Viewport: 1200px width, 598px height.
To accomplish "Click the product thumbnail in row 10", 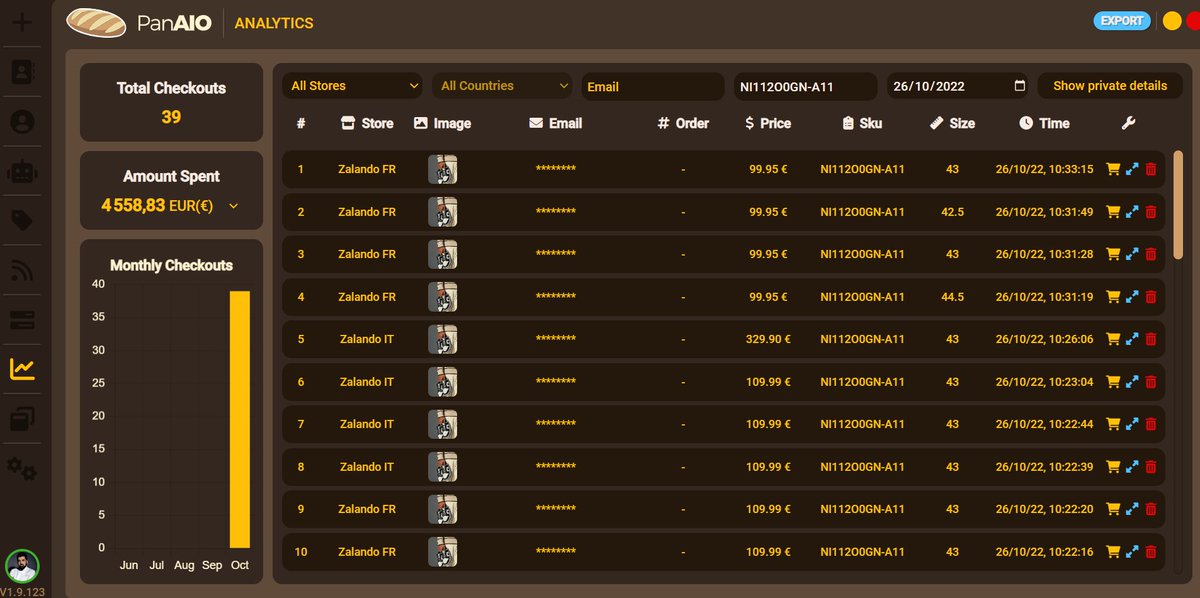I will pos(443,552).
